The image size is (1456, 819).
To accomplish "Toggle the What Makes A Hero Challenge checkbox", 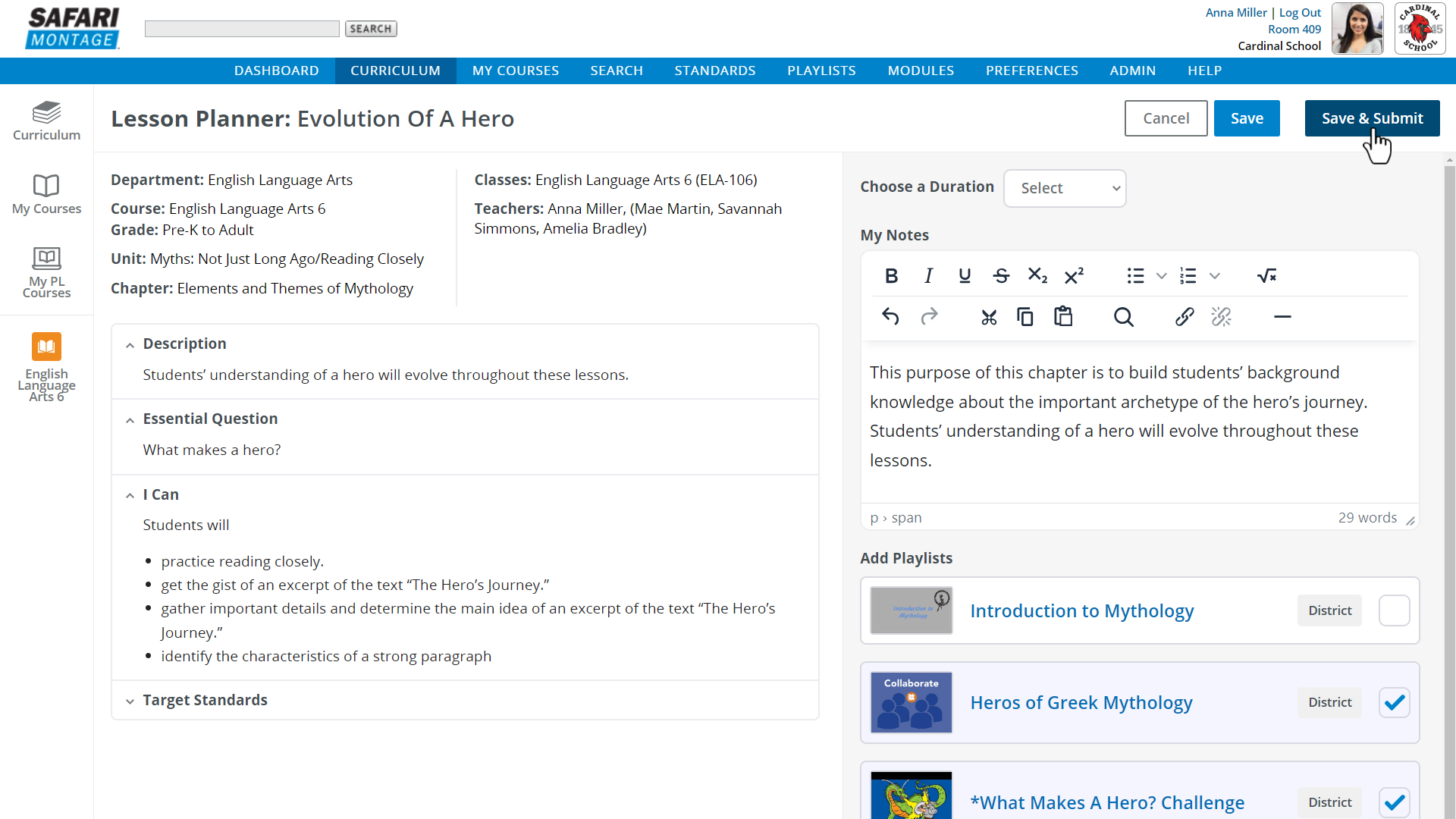I will (1394, 802).
